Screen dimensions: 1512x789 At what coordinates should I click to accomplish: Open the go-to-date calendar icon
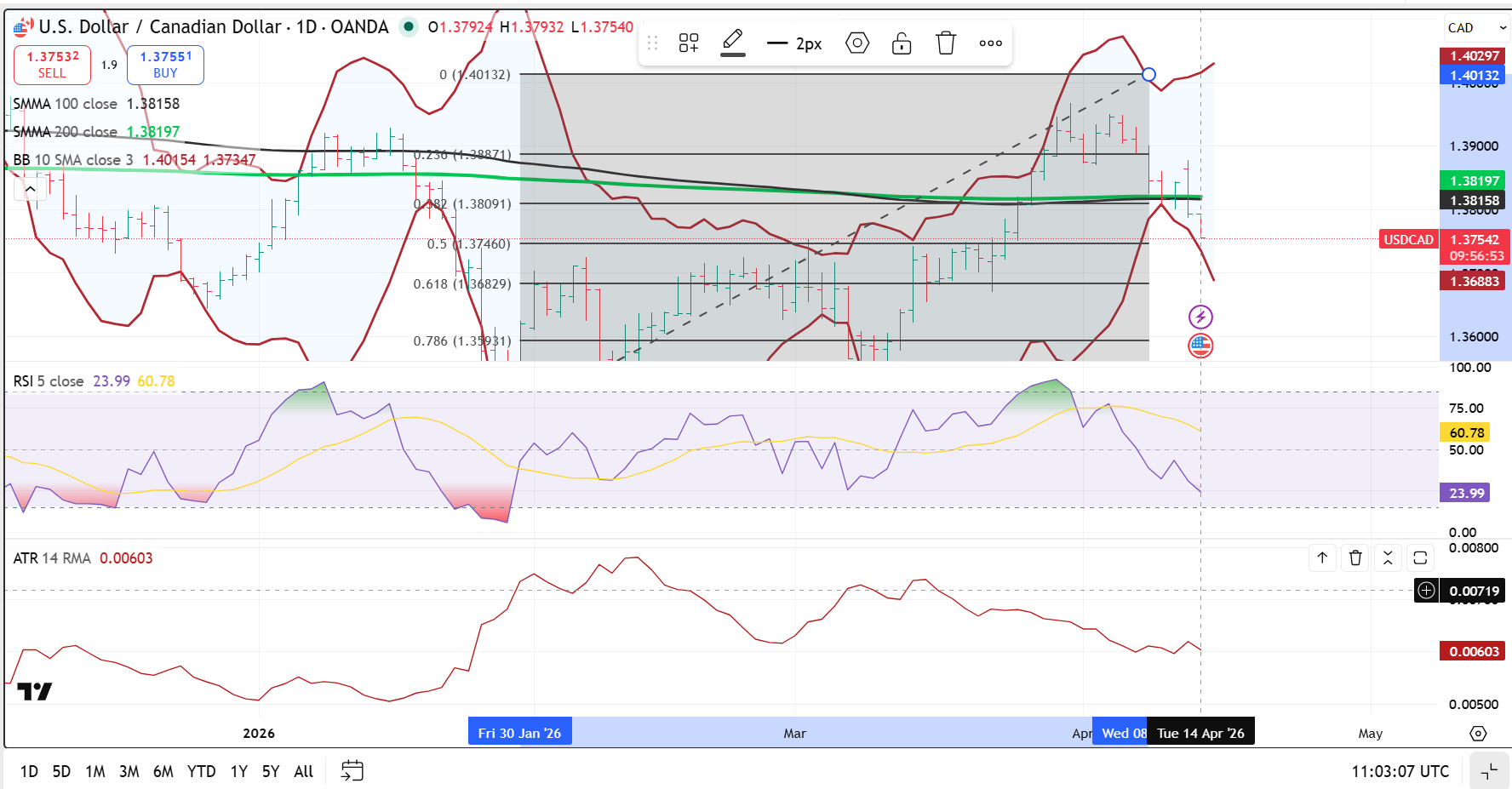point(352,771)
